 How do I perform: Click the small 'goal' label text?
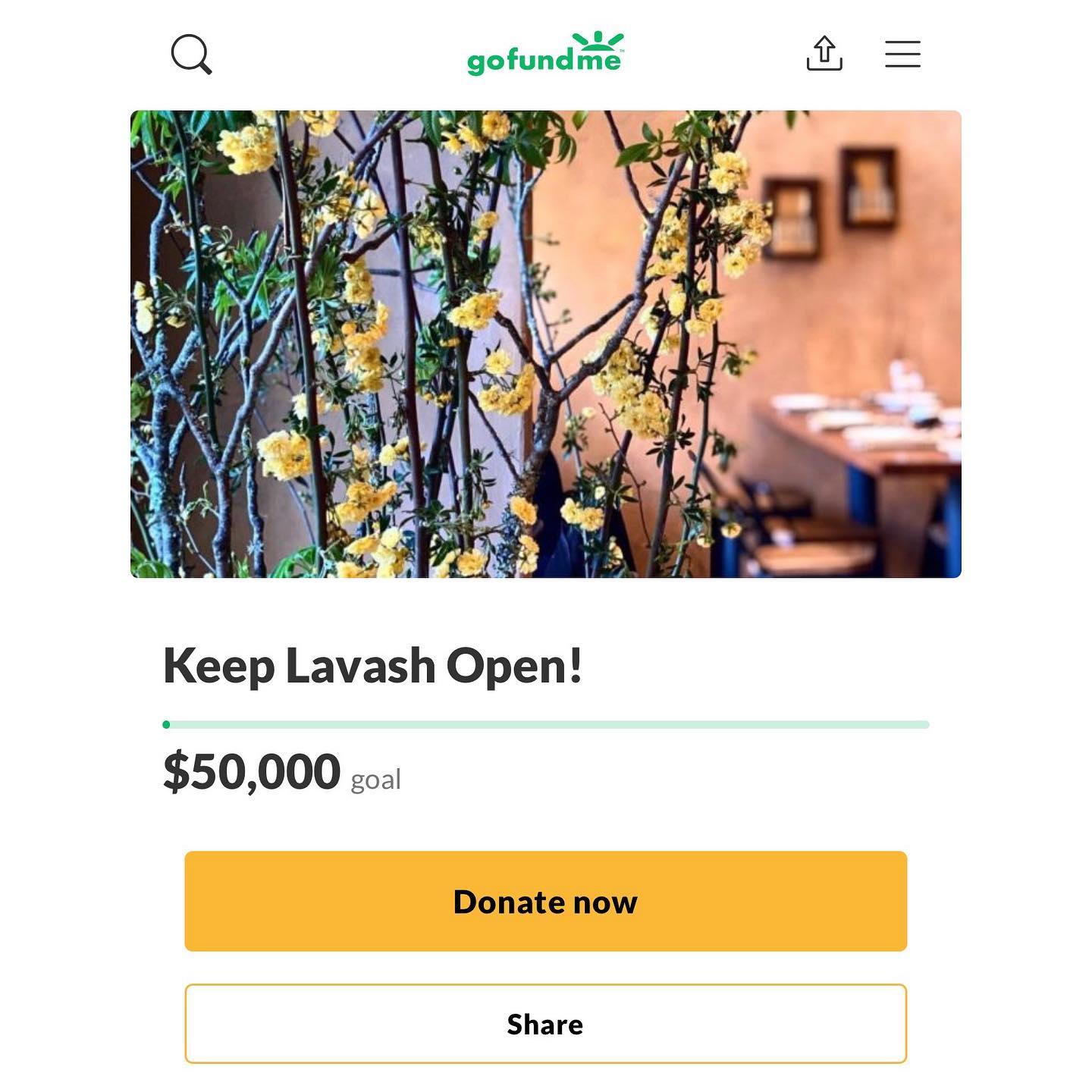375,779
